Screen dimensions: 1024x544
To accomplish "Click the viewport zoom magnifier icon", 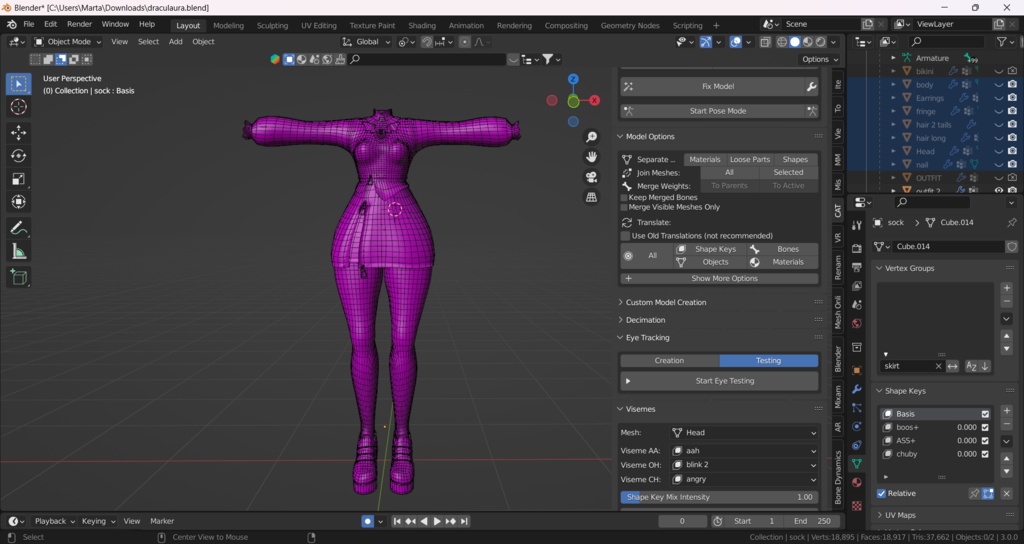I will pyautogui.click(x=591, y=136).
